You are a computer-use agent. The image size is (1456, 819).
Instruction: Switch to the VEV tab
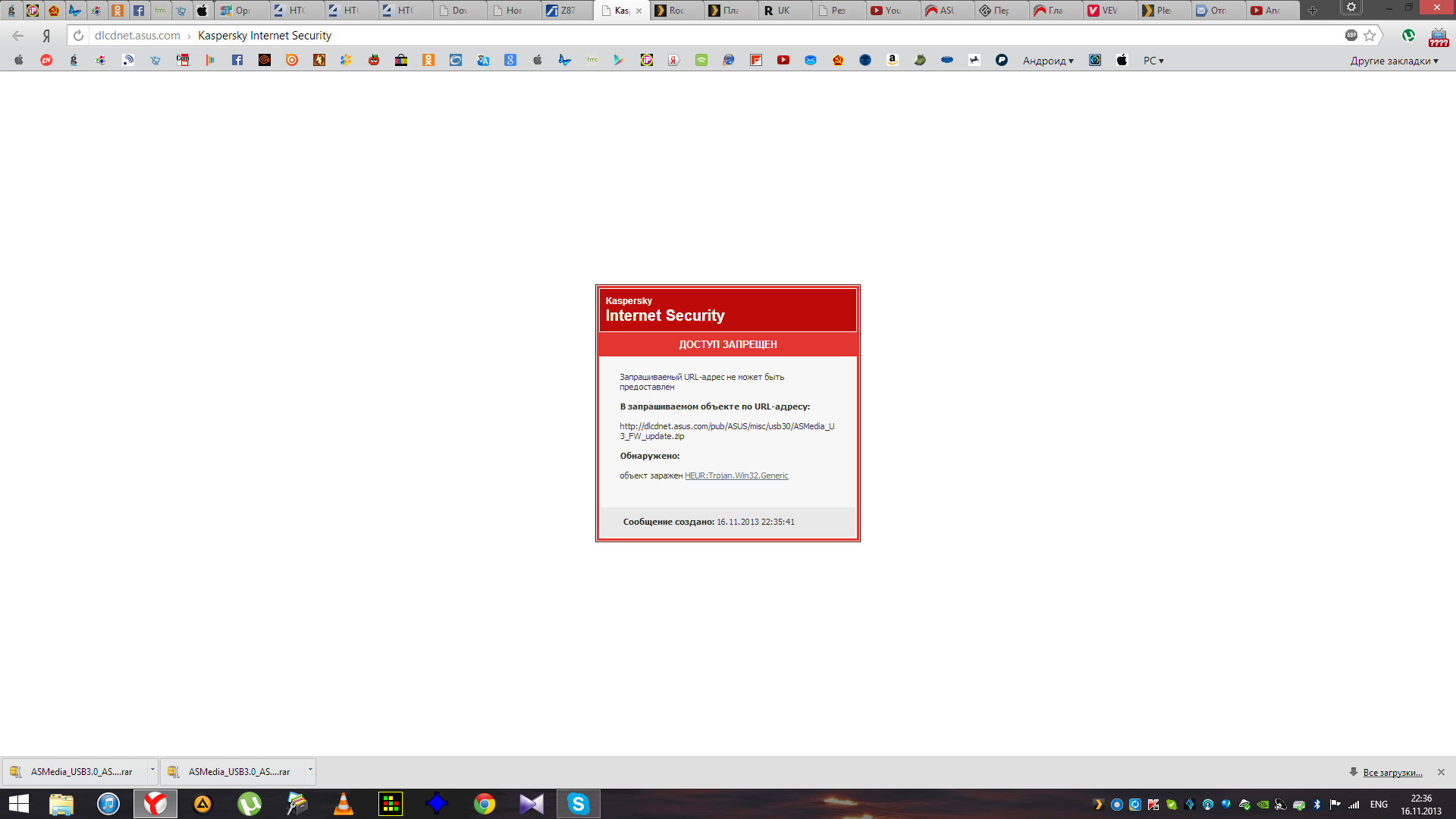coord(1108,11)
